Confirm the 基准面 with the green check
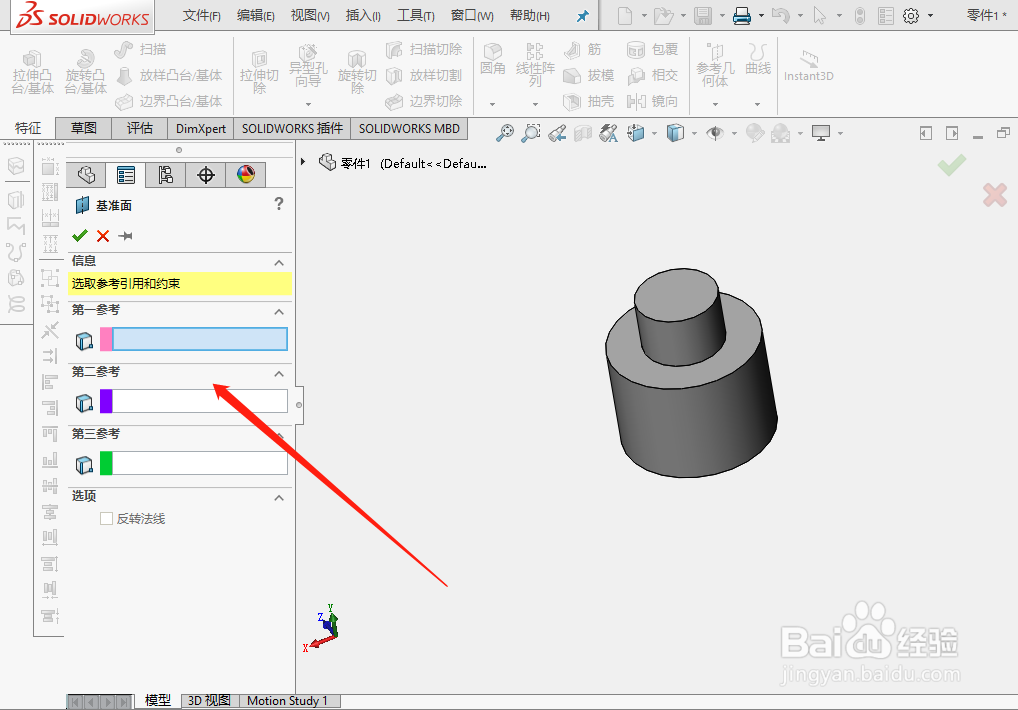The height and width of the screenshot is (710, 1018). point(79,236)
